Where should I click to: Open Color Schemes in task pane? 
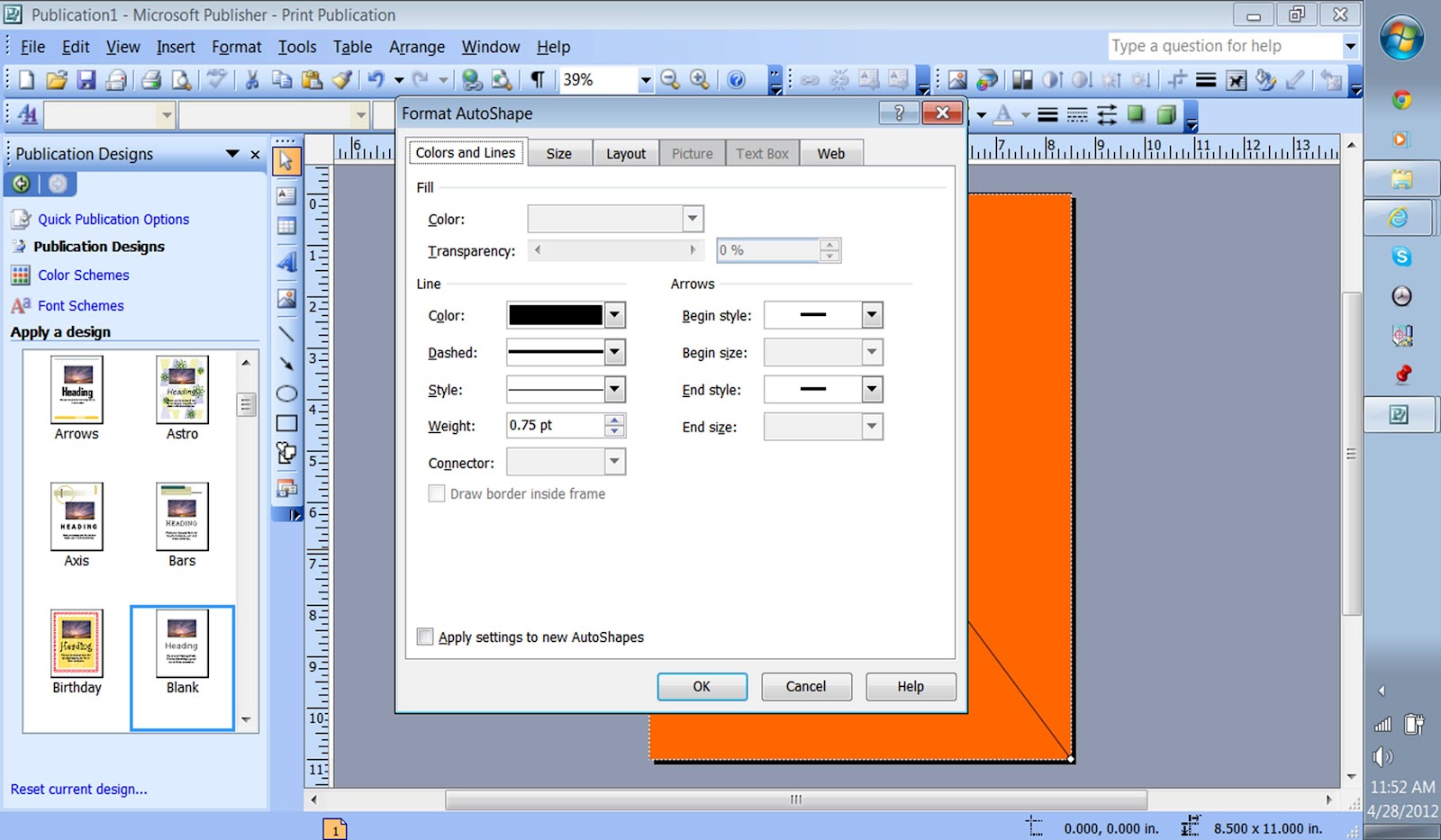(84, 275)
